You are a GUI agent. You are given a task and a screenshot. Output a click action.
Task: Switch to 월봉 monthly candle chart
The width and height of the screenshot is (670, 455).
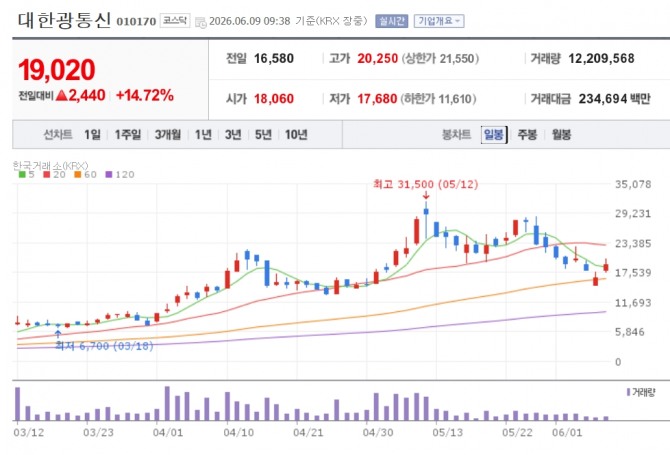[561, 135]
